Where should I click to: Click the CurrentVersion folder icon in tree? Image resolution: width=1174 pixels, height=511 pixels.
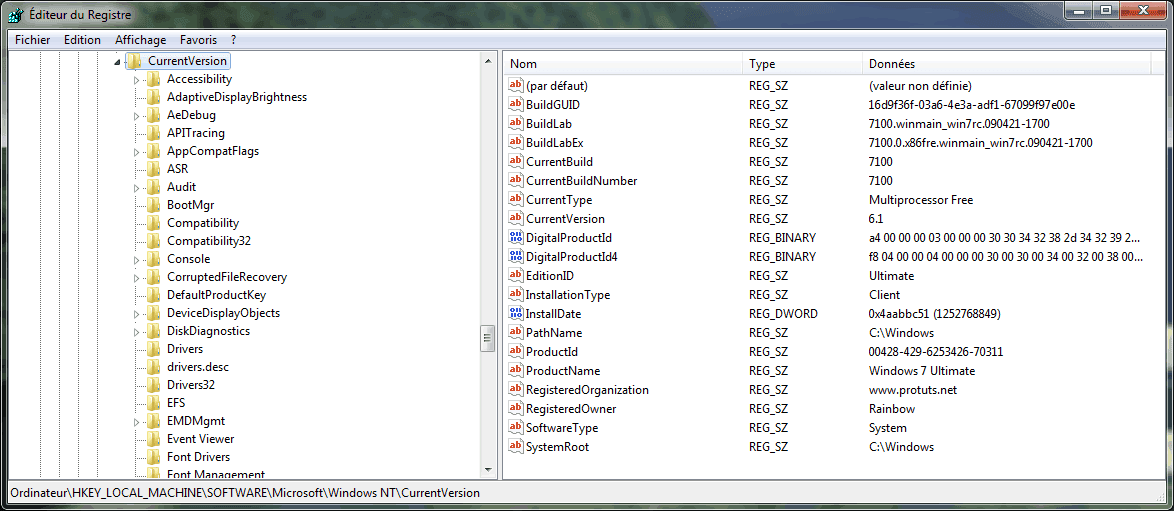(x=134, y=61)
